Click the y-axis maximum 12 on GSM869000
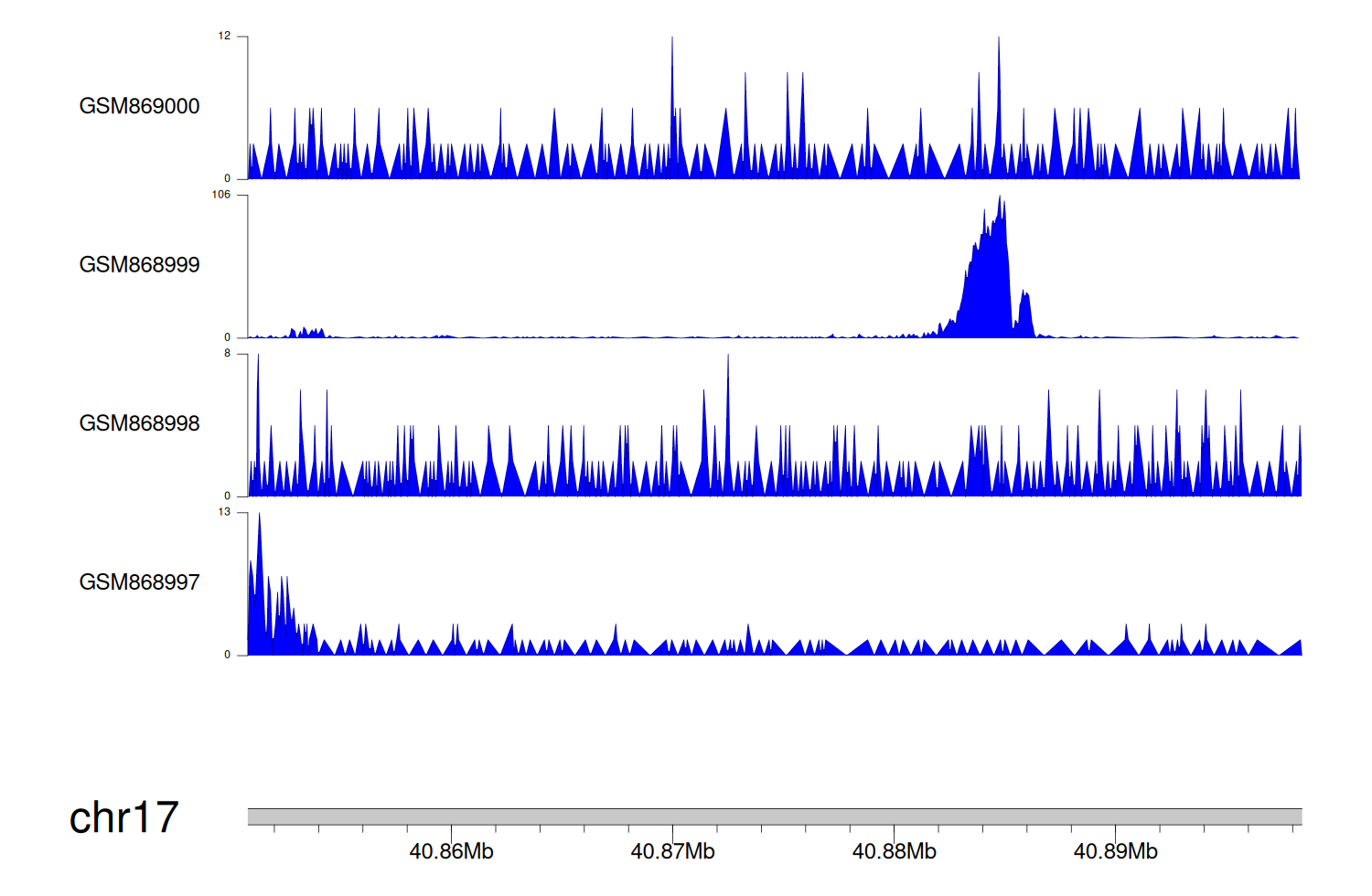 [x=224, y=37]
